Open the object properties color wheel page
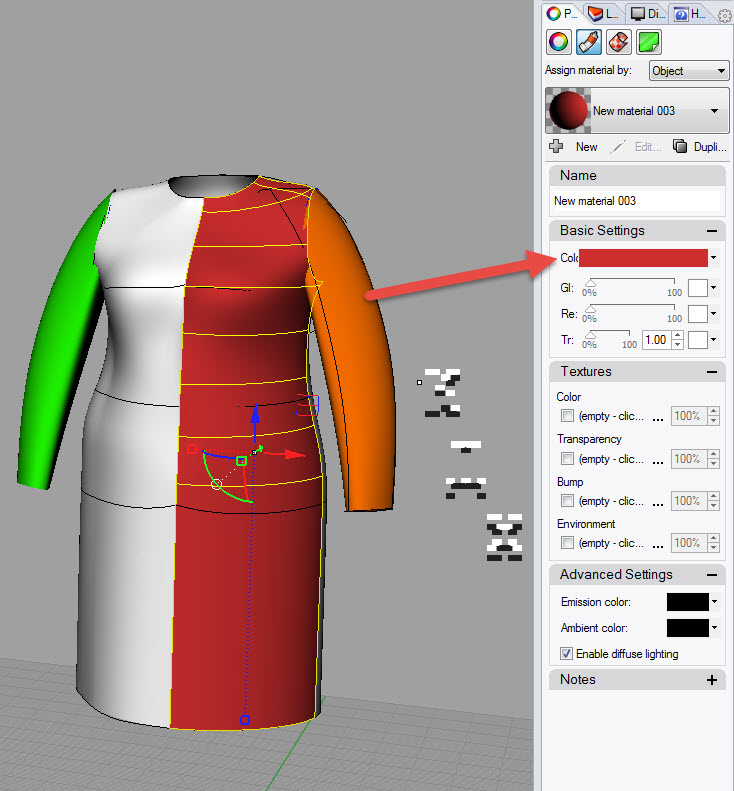The width and height of the screenshot is (734, 791). [x=558, y=42]
